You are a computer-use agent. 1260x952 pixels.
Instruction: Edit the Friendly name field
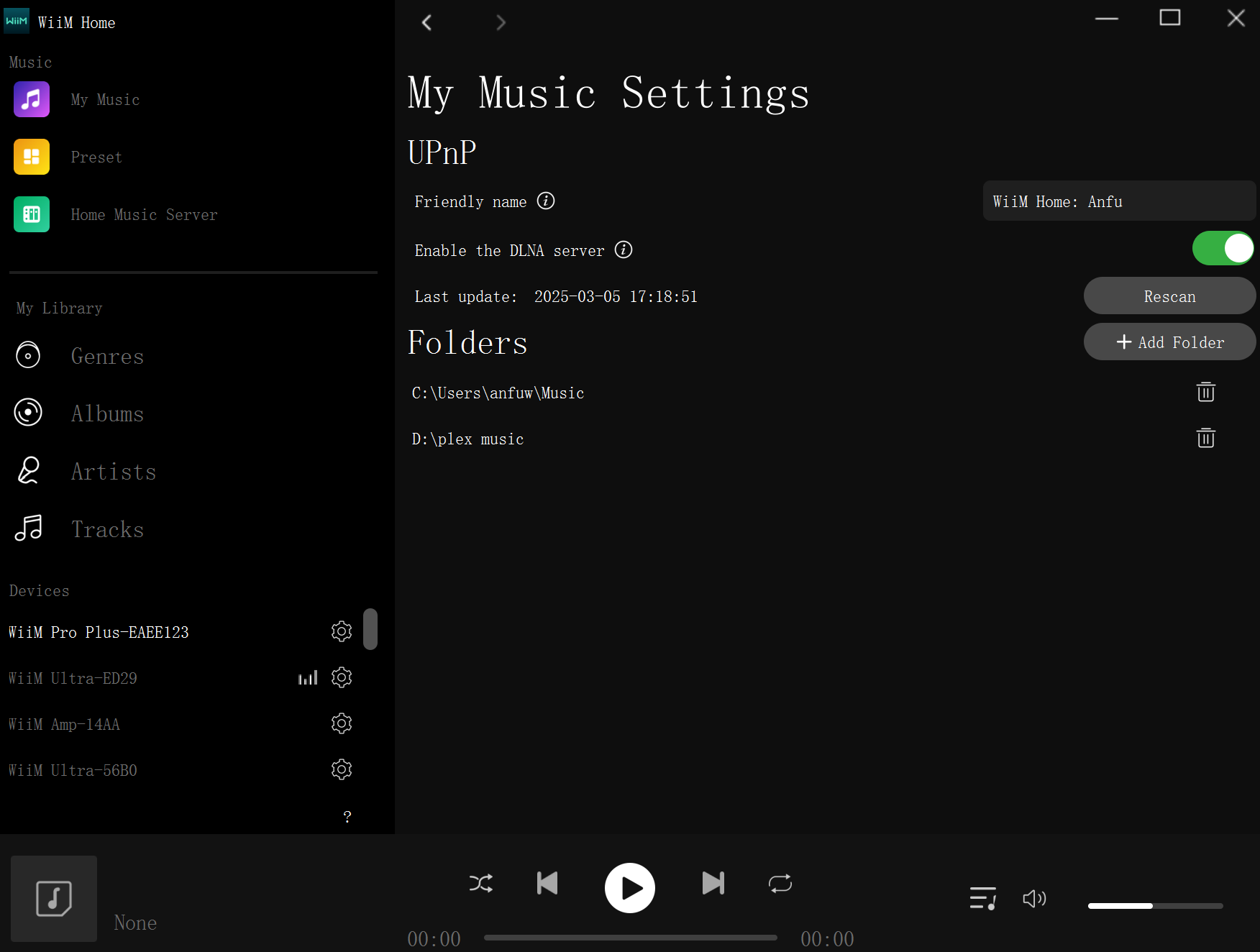1119,201
